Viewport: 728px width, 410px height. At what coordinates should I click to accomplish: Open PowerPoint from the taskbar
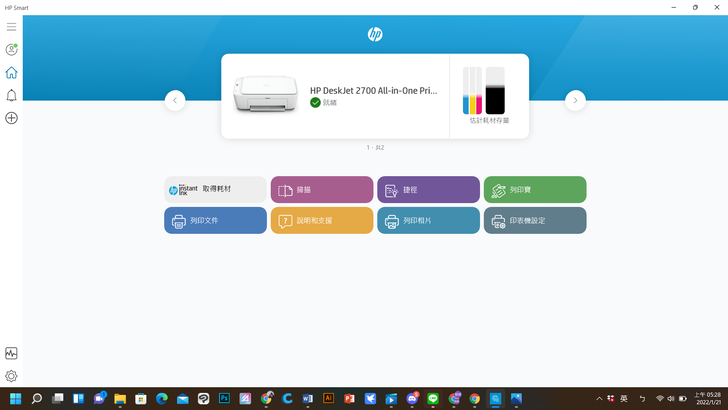click(x=350, y=398)
